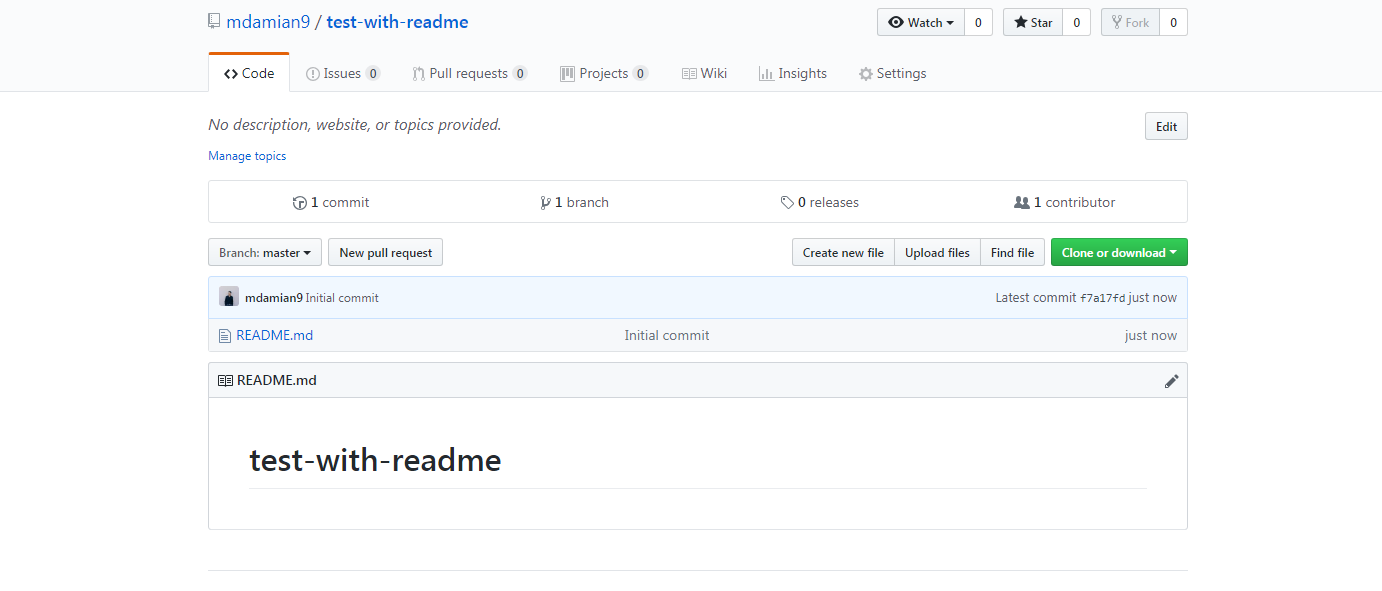Open the Clone or download menu
1382x591 pixels.
[1118, 252]
